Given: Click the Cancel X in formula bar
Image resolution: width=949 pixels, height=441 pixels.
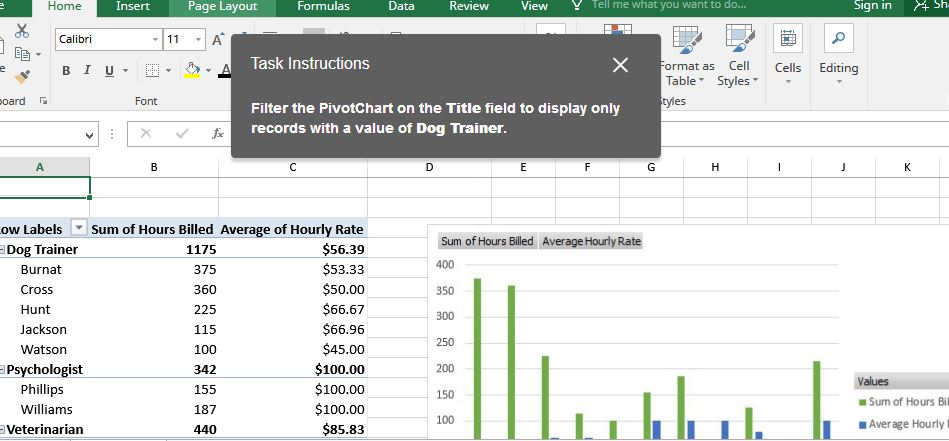Looking at the screenshot, I should [145, 134].
